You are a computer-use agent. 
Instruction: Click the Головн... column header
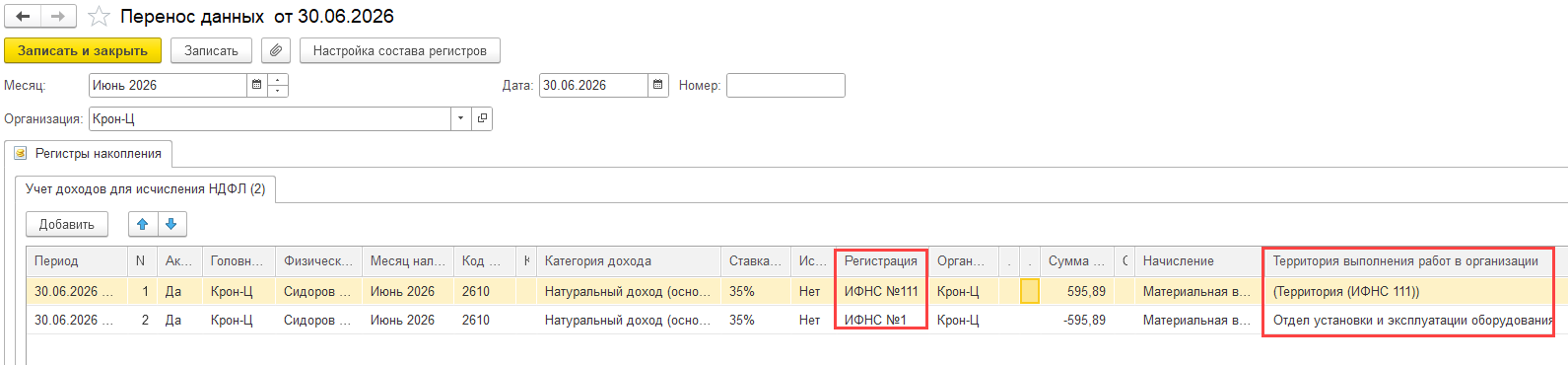tap(239, 261)
